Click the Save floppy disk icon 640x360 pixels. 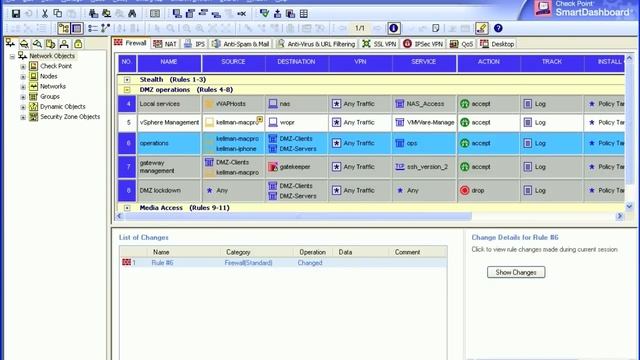pos(16,14)
